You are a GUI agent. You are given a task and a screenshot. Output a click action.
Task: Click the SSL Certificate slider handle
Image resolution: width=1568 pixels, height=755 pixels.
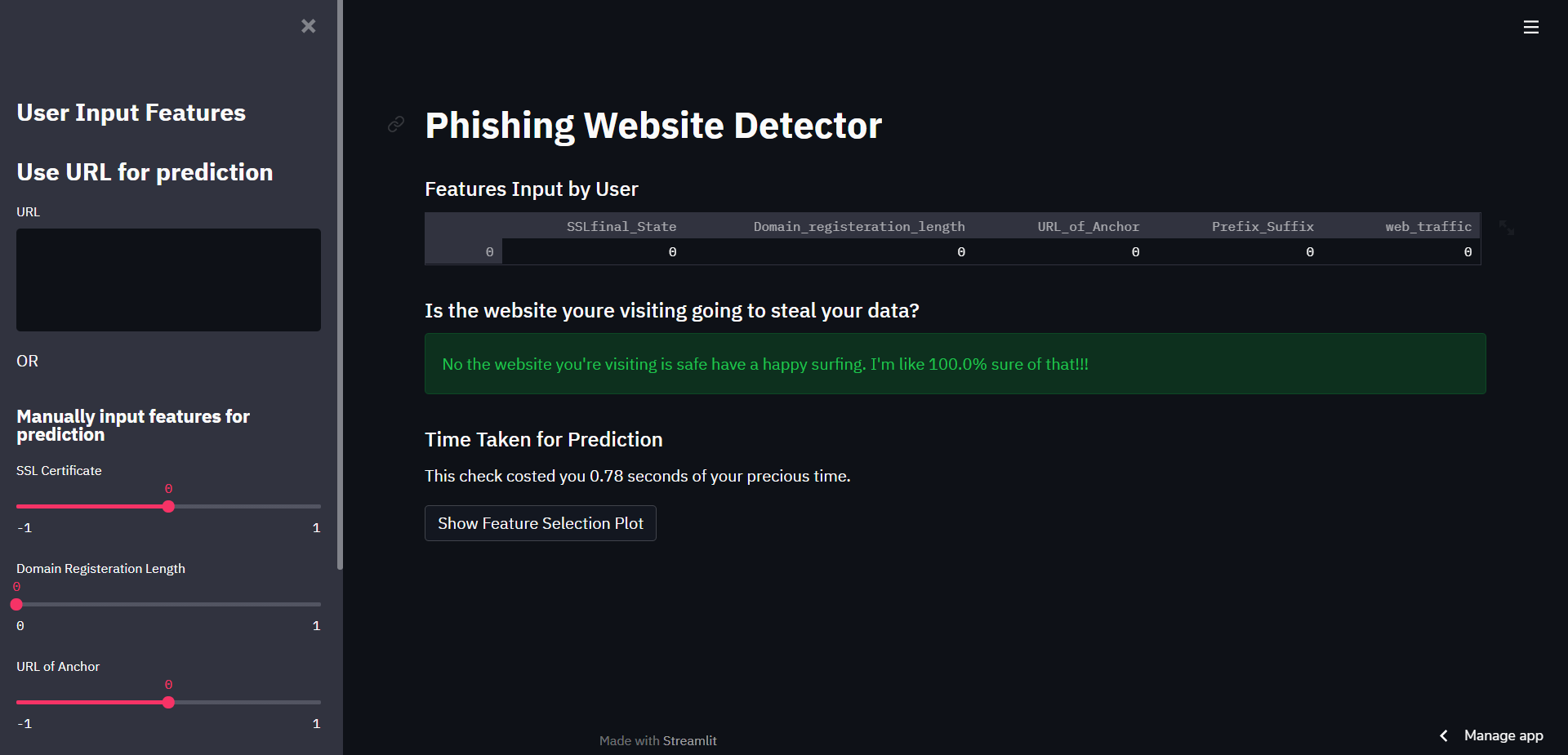168,506
